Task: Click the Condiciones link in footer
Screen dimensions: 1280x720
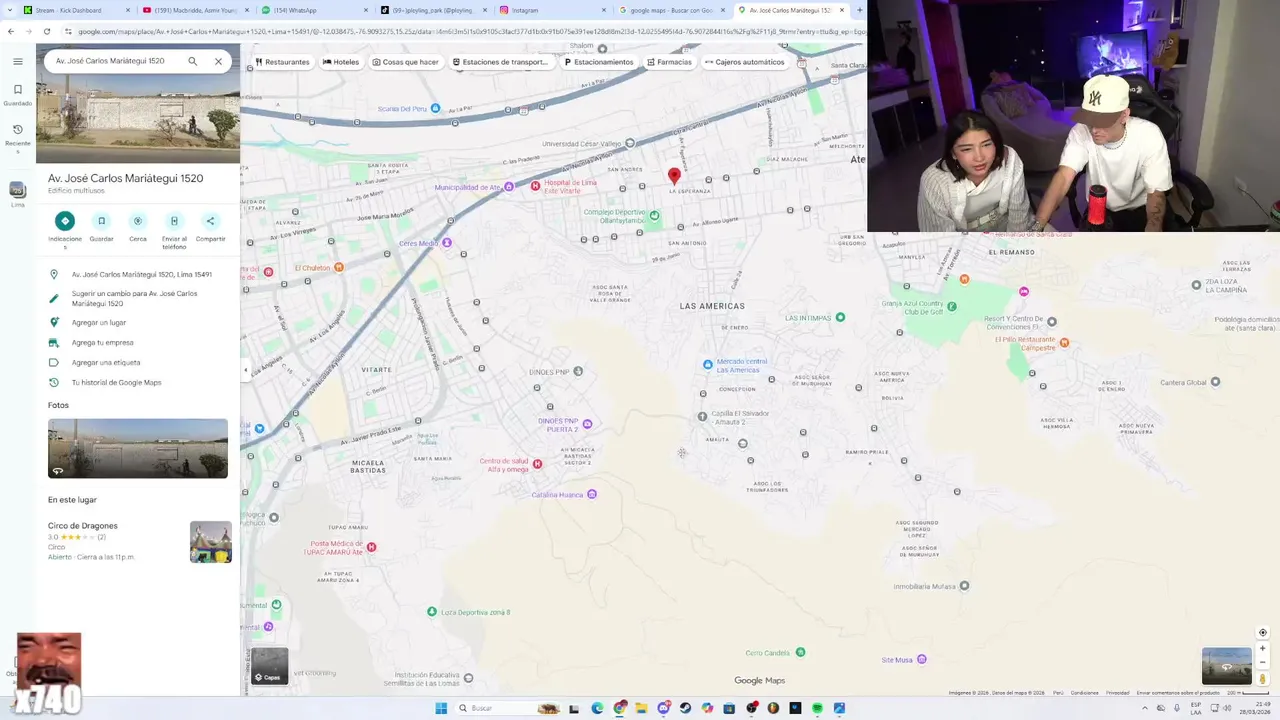Action: pyautogui.click(x=1084, y=692)
